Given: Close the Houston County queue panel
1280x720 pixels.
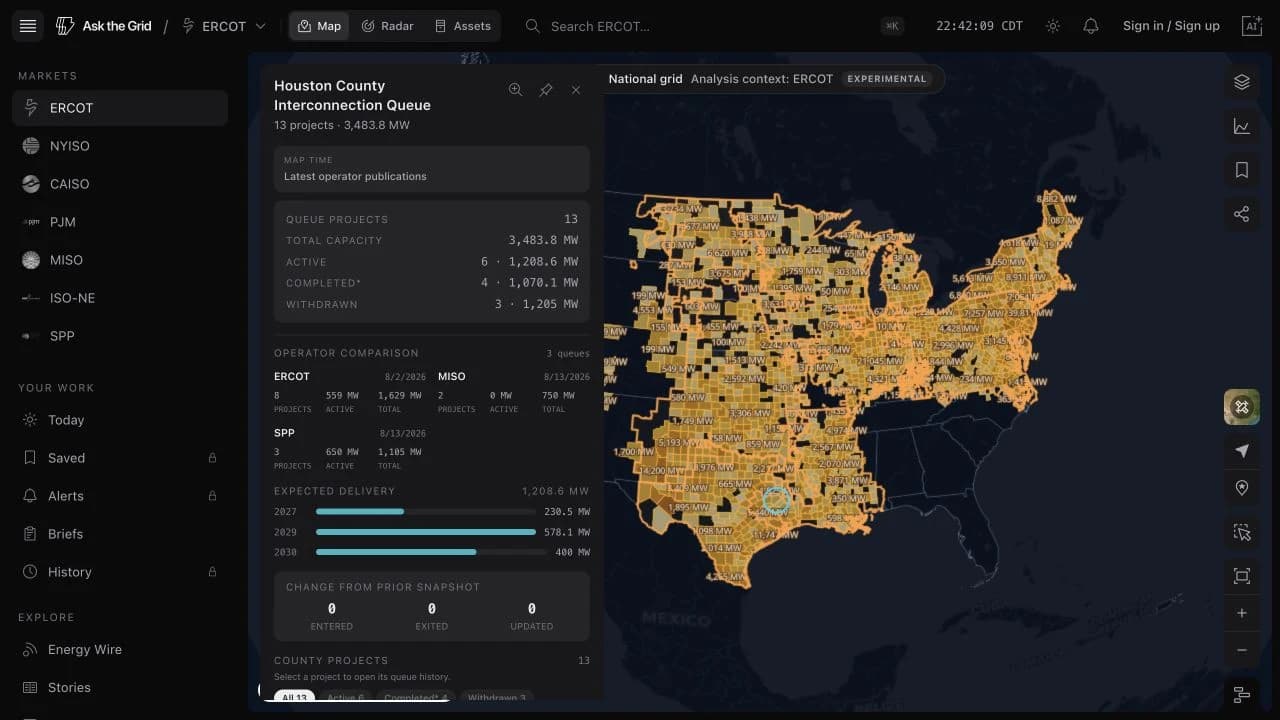Looking at the screenshot, I should click(576, 90).
